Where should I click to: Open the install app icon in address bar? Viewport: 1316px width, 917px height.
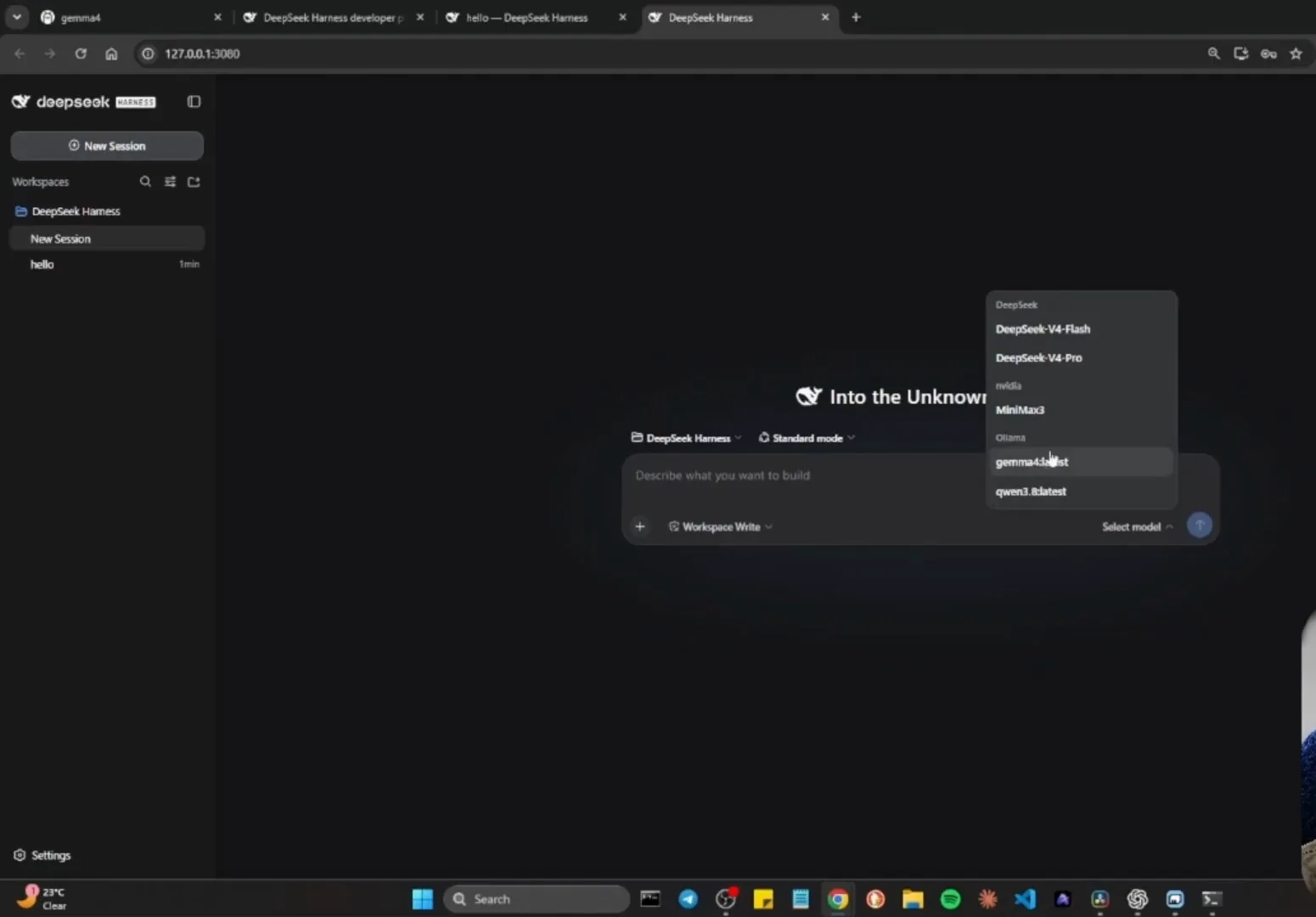coord(1241,53)
